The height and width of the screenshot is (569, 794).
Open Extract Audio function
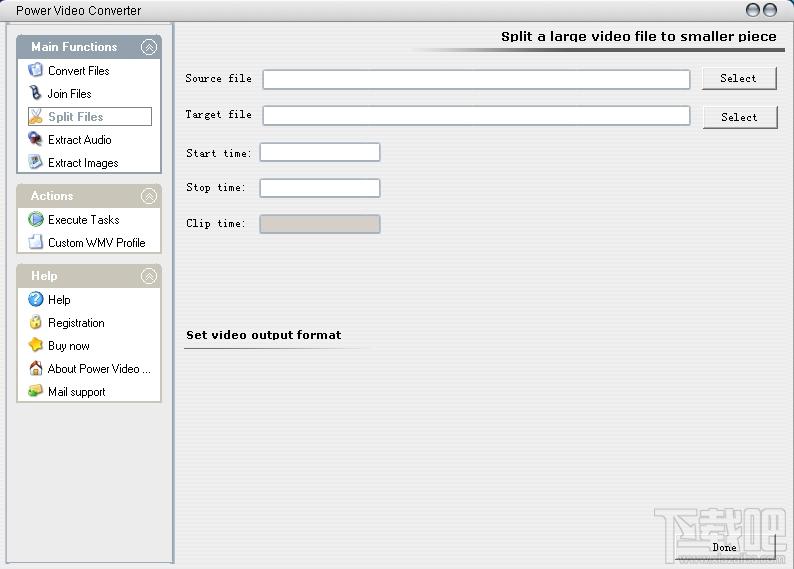pyautogui.click(x=80, y=140)
